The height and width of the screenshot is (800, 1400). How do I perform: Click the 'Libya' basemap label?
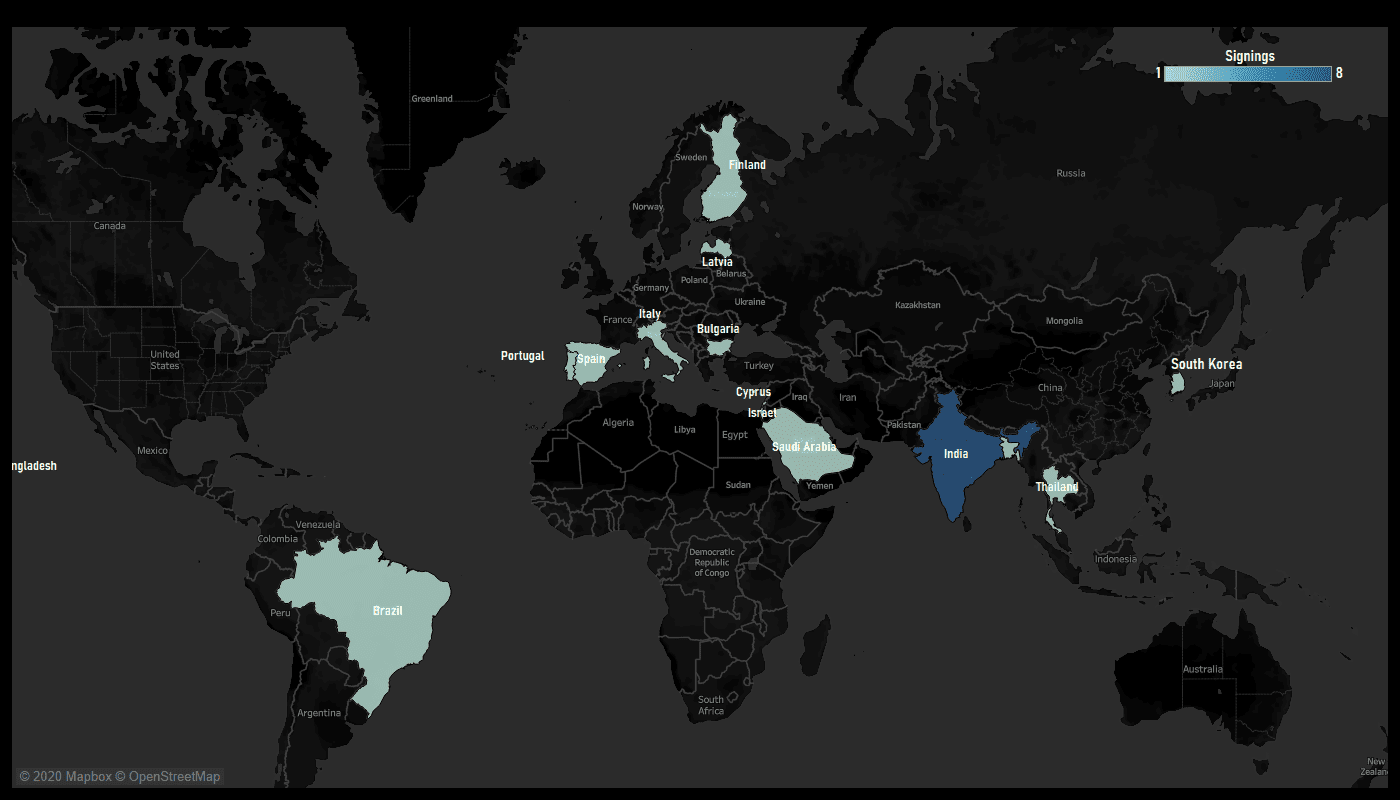click(x=685, y=429)
